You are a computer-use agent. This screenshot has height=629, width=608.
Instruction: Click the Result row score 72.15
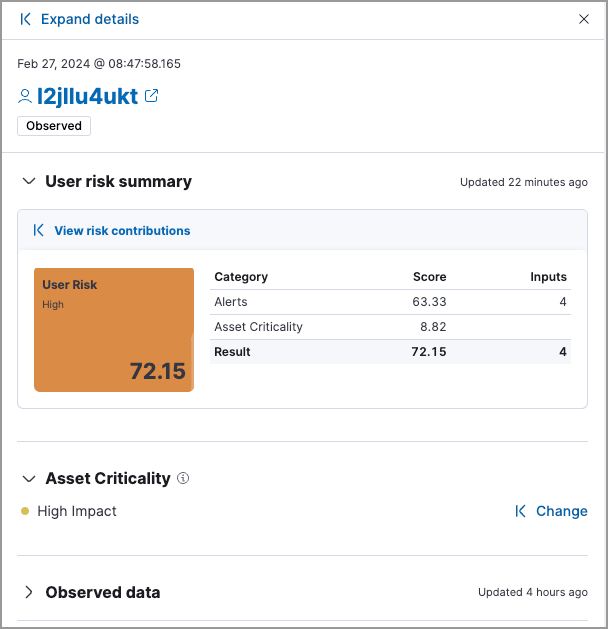[x=429, y=352]
